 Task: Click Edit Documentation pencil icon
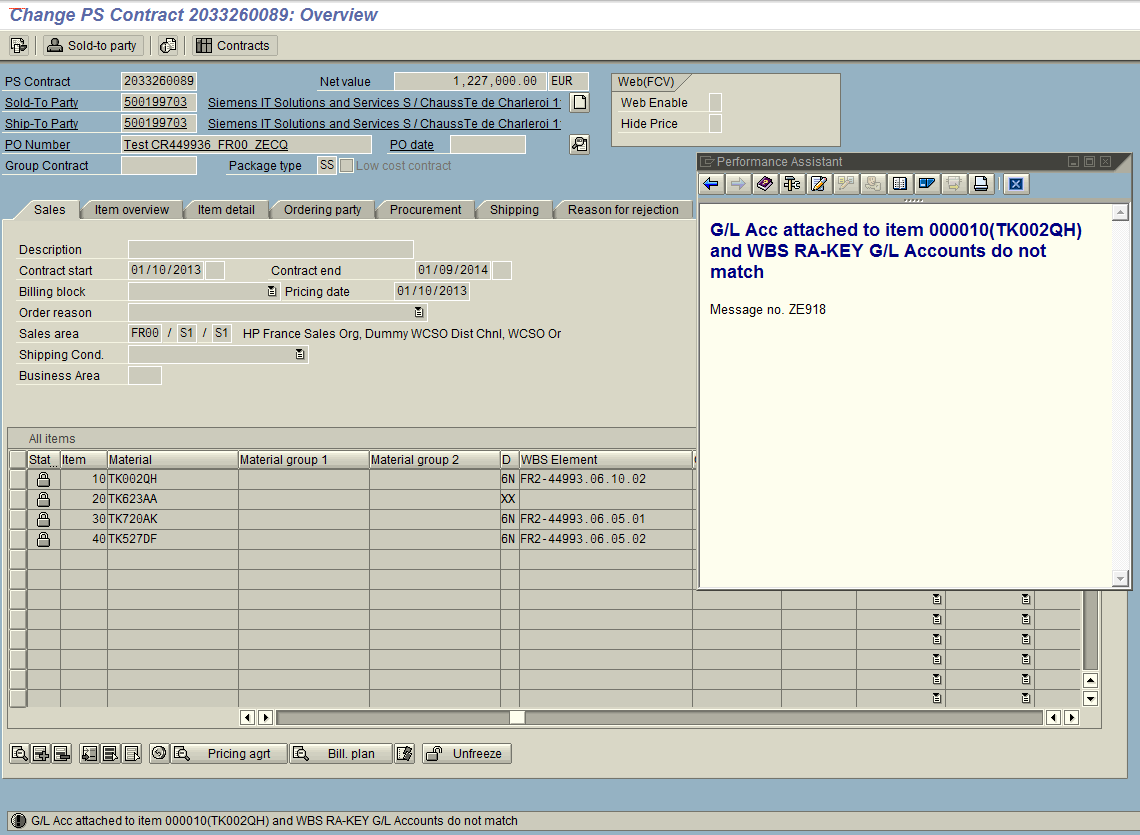pyautogui.click(x=819, y=184)
